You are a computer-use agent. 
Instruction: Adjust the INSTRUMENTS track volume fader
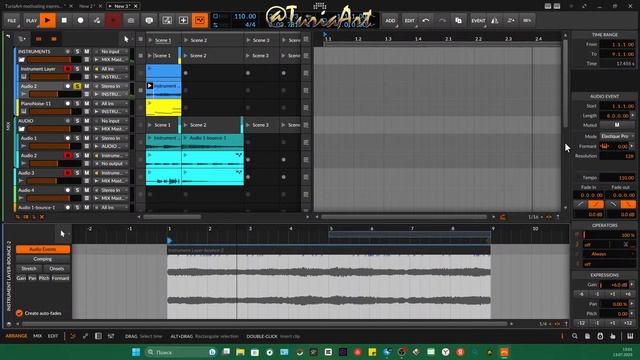point(54,60)
